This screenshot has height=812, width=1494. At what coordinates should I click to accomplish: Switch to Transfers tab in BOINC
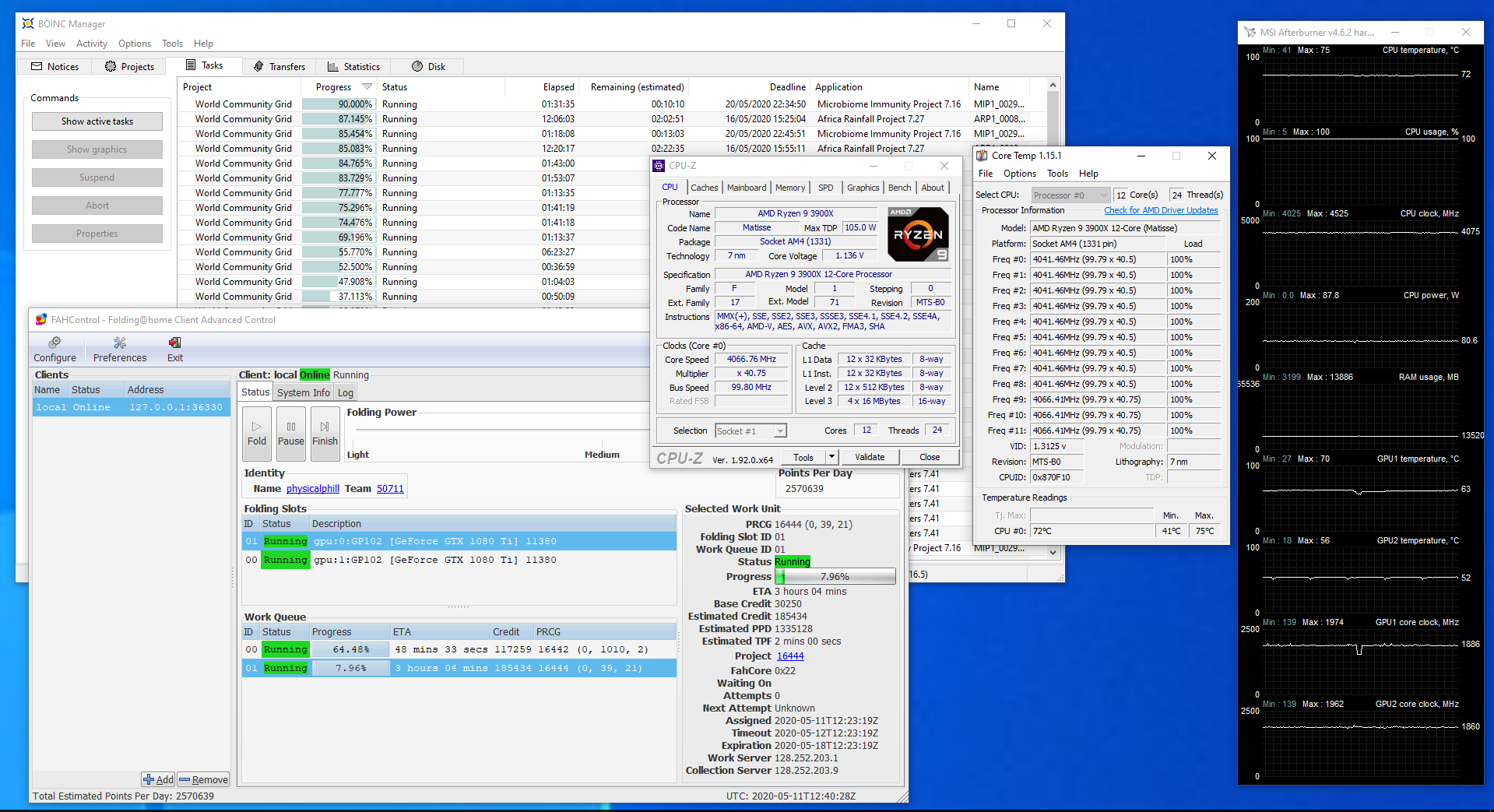coord(279,66)
